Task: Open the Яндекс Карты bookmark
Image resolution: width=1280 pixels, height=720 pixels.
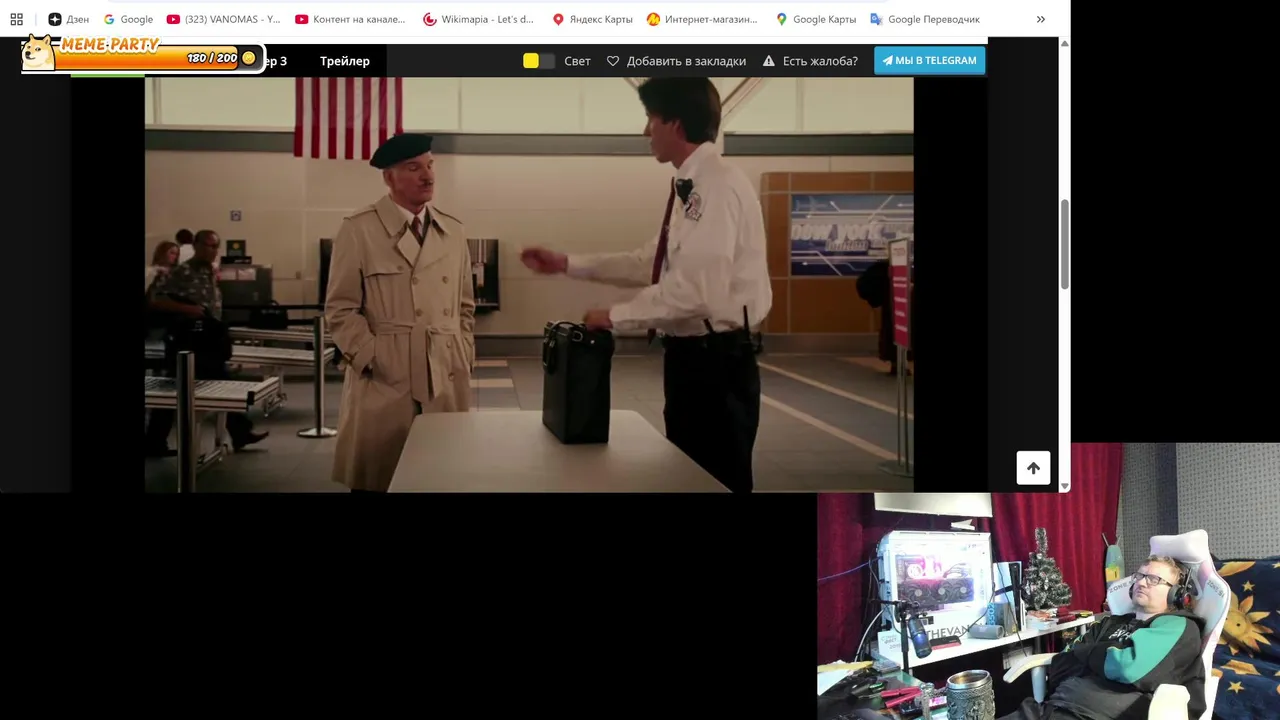Action: tap(592, 19)
